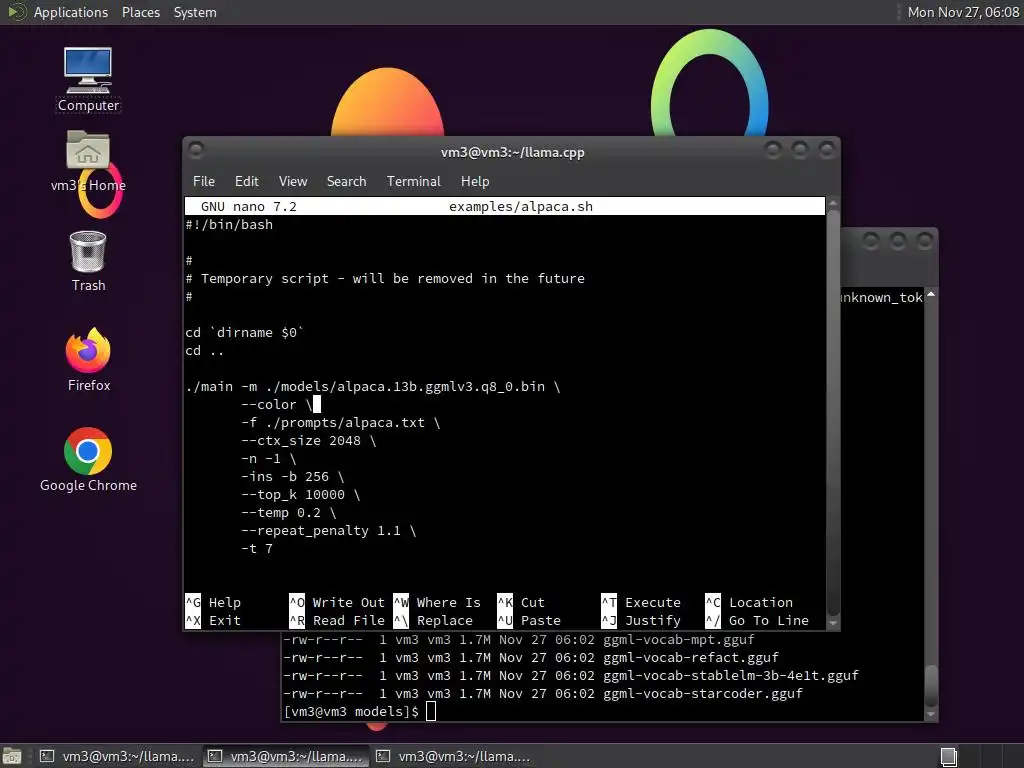Click the '#!/bin/bash' line in nano
1024x768 pixels.
pyautogui.click(x=229, y=225)
